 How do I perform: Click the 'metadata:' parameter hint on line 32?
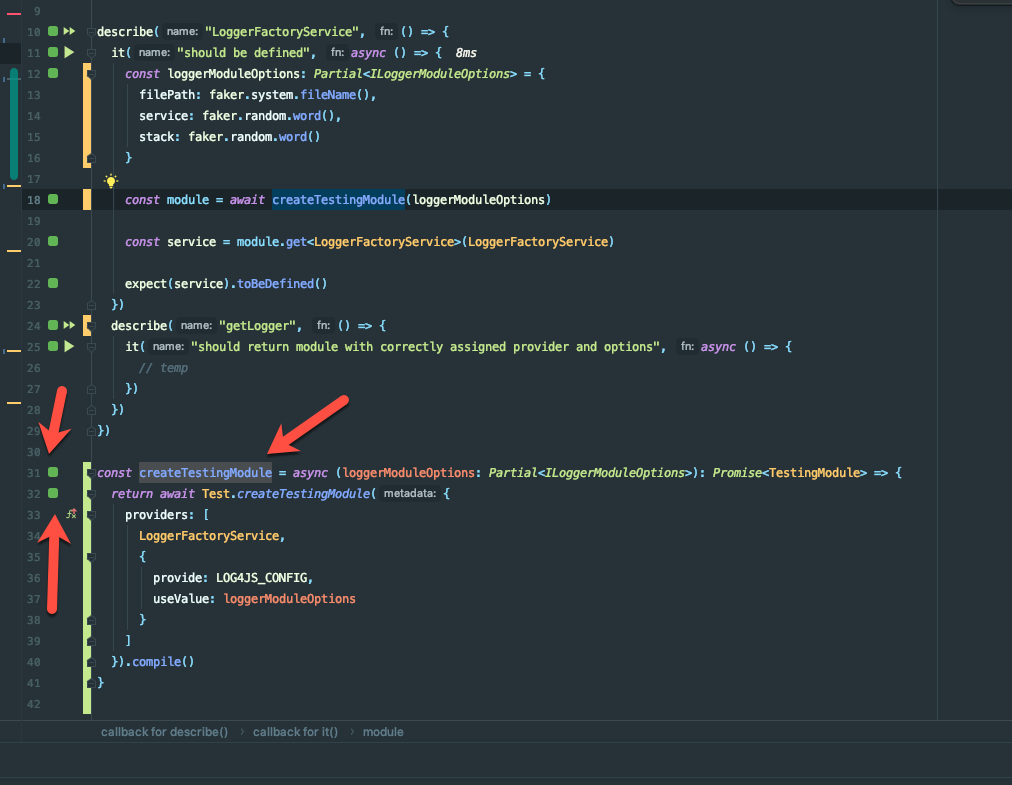(410, 493)
